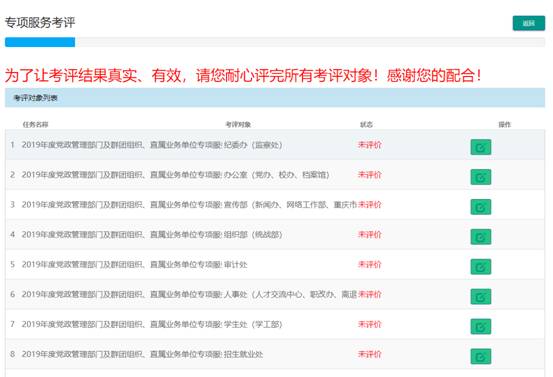Click the 专项服务考评 page title

click(40, 23)
